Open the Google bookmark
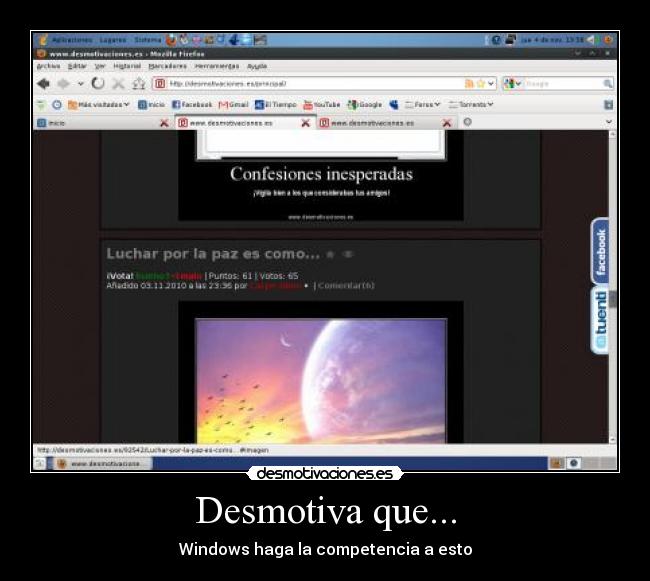The image size is (650, 581). (x=364, y=105)
